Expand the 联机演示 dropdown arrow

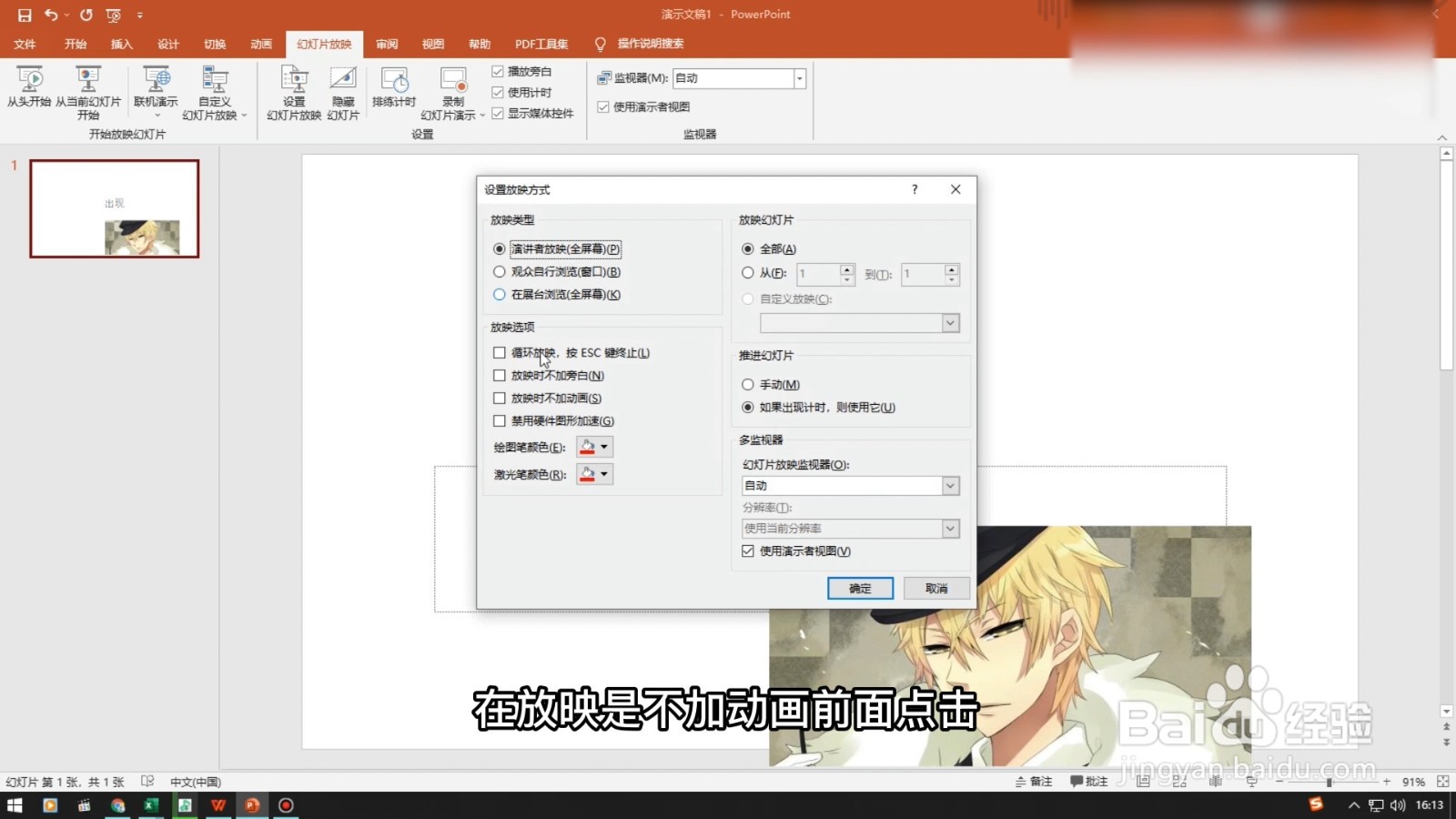point(157,116)
